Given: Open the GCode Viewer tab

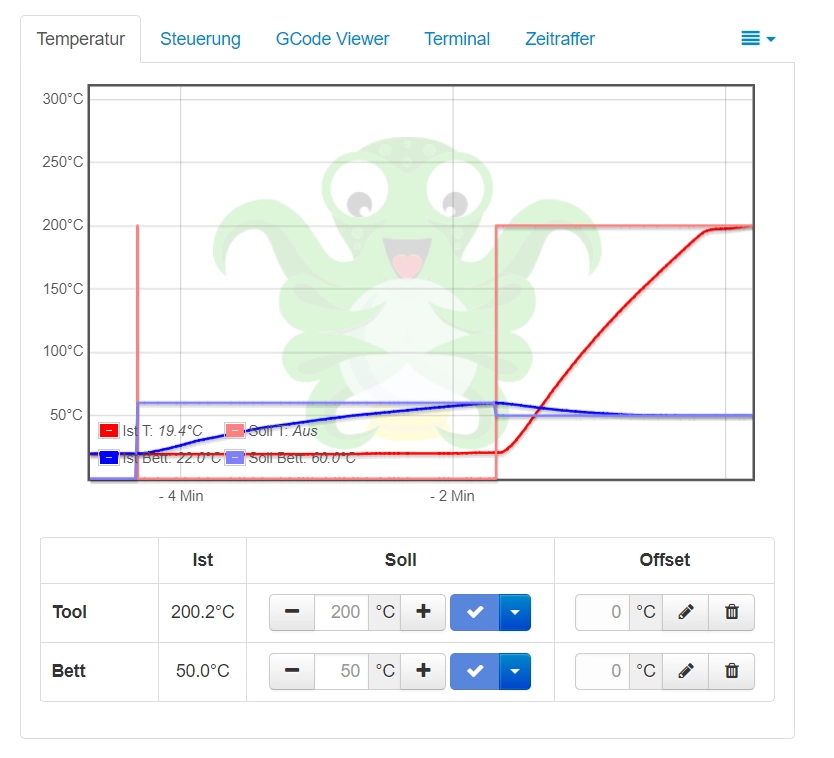Looking at the screenshot, I should click(x=332, y=39).
